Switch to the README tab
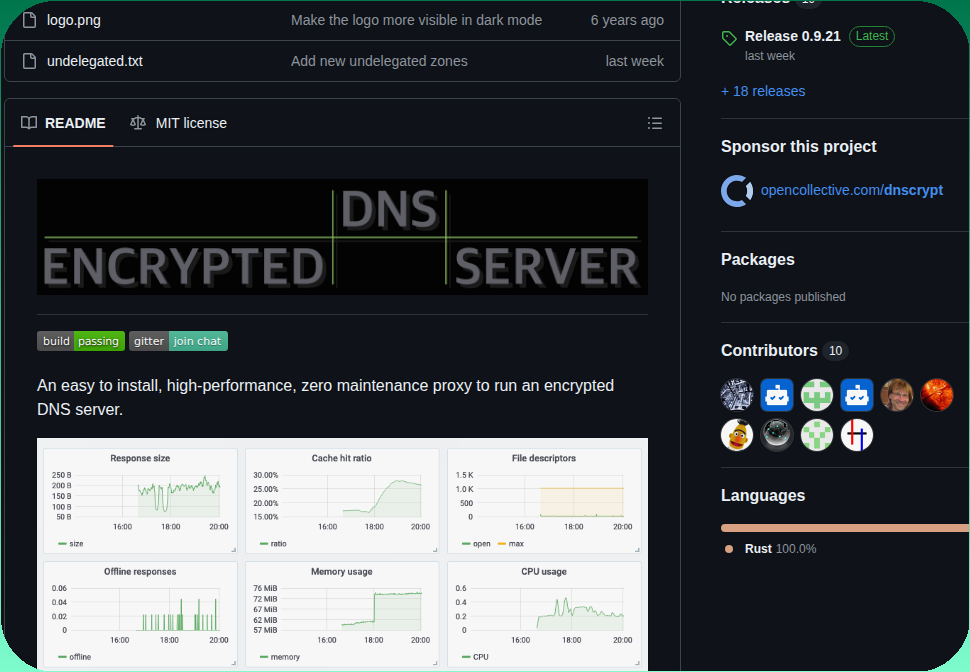 click(63, 123)
